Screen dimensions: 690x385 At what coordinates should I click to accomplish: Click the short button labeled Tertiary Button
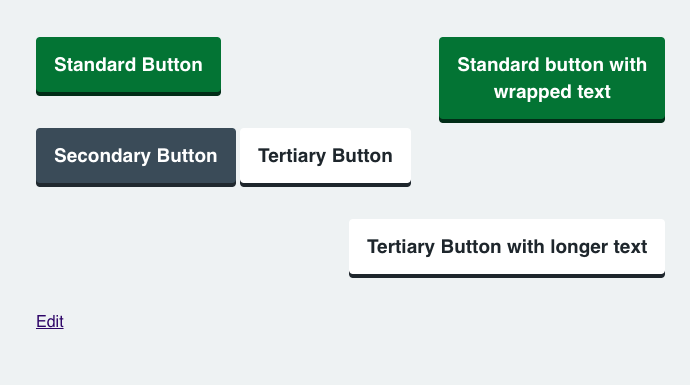pyautogui.click(x=325, y=157)
